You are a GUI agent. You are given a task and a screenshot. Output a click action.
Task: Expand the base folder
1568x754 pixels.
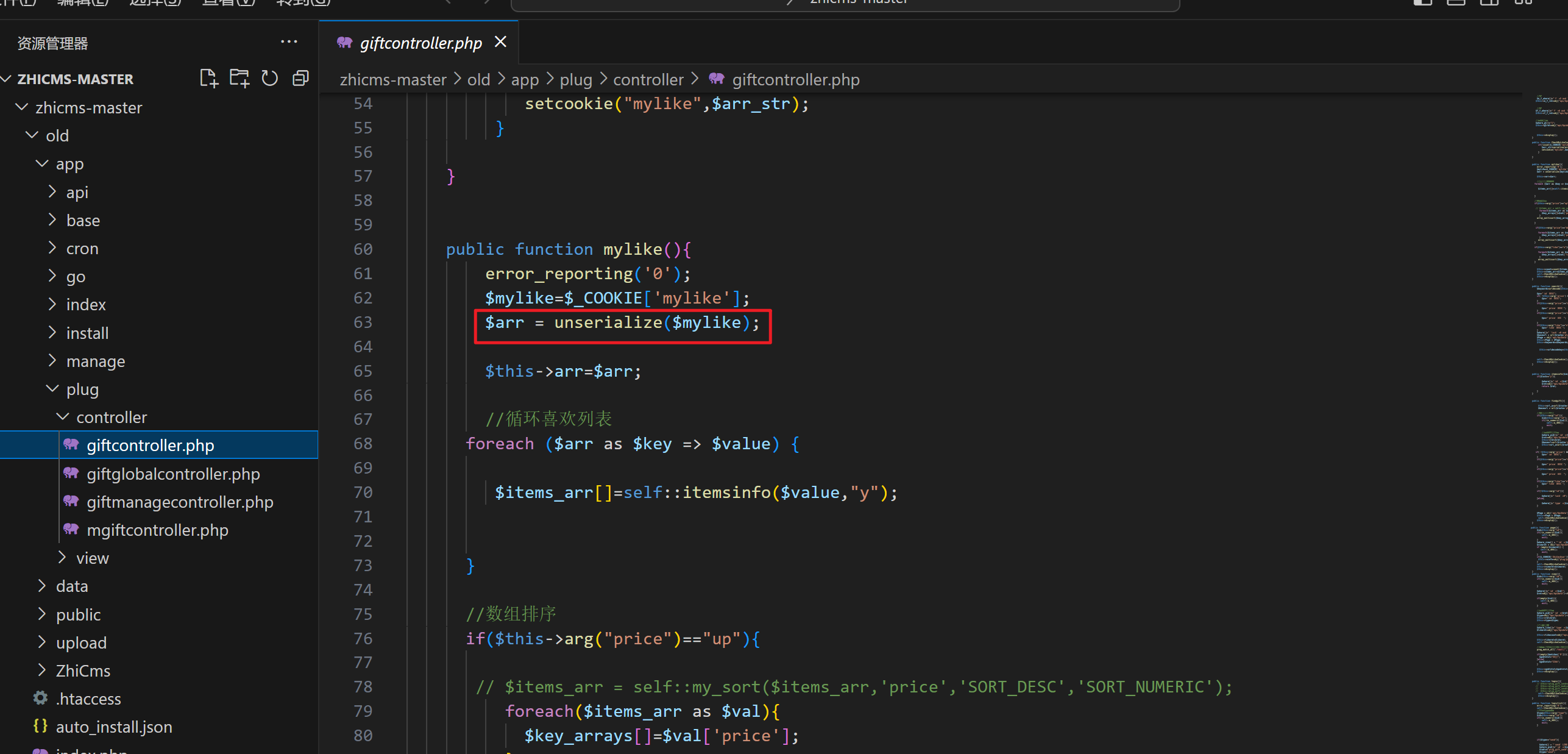(52, 220)
